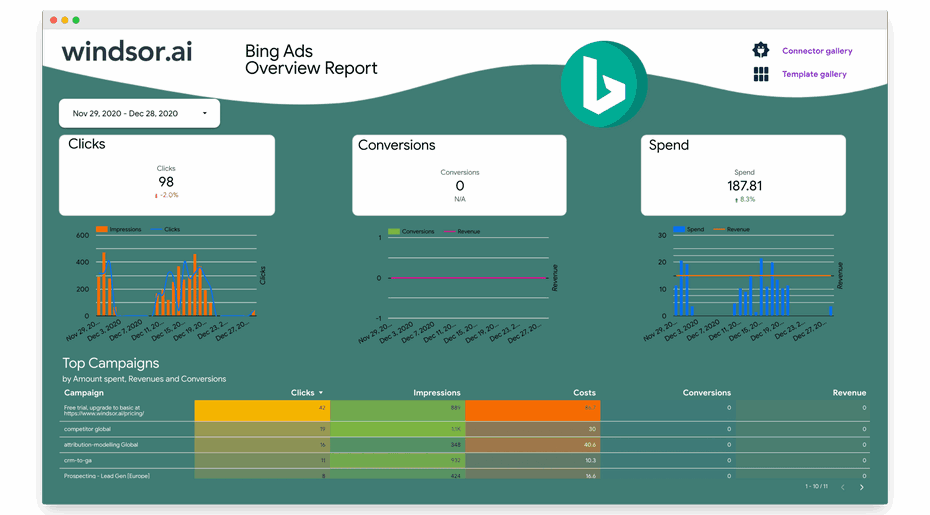
Task: Click the Bing Ads Overview Report title
Action: tap(311, 59)
